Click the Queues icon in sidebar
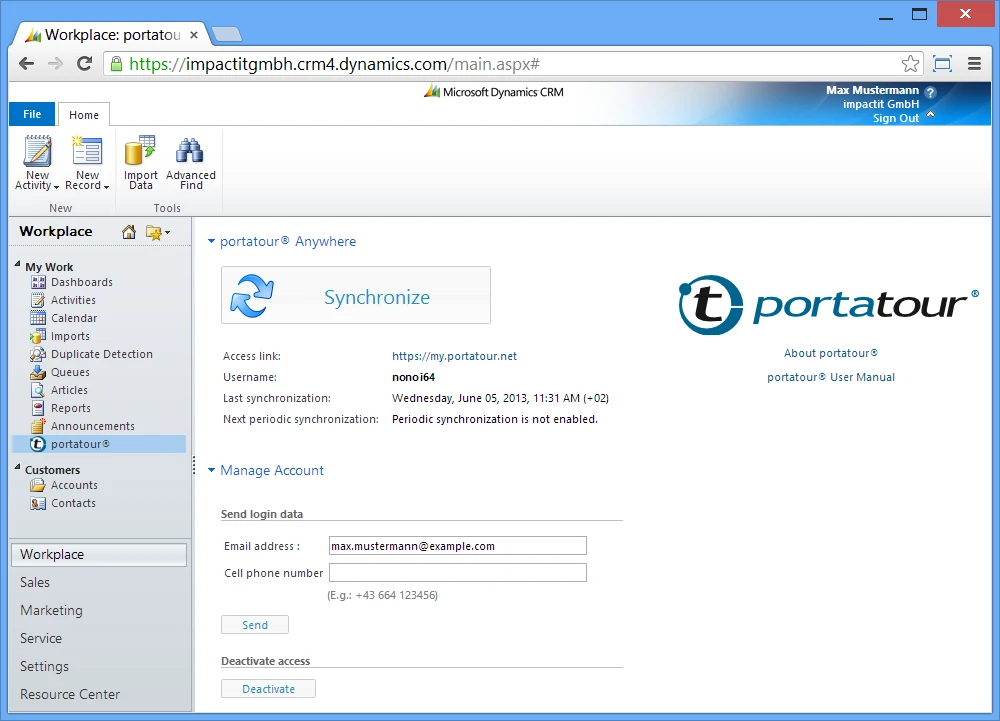Image resolution: width=1000 pixels, height=721 pixels. coord(38,372)
